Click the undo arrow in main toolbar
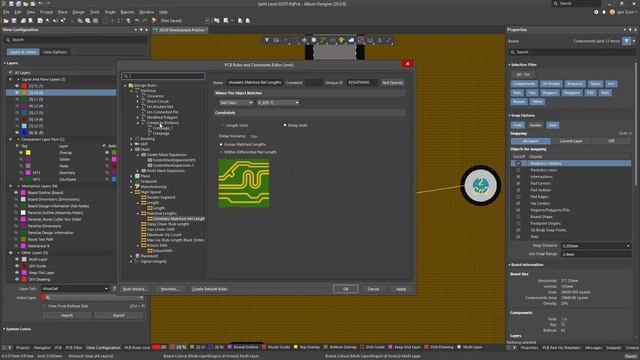This screenshot has width=640, height=360. coord(137,20)
